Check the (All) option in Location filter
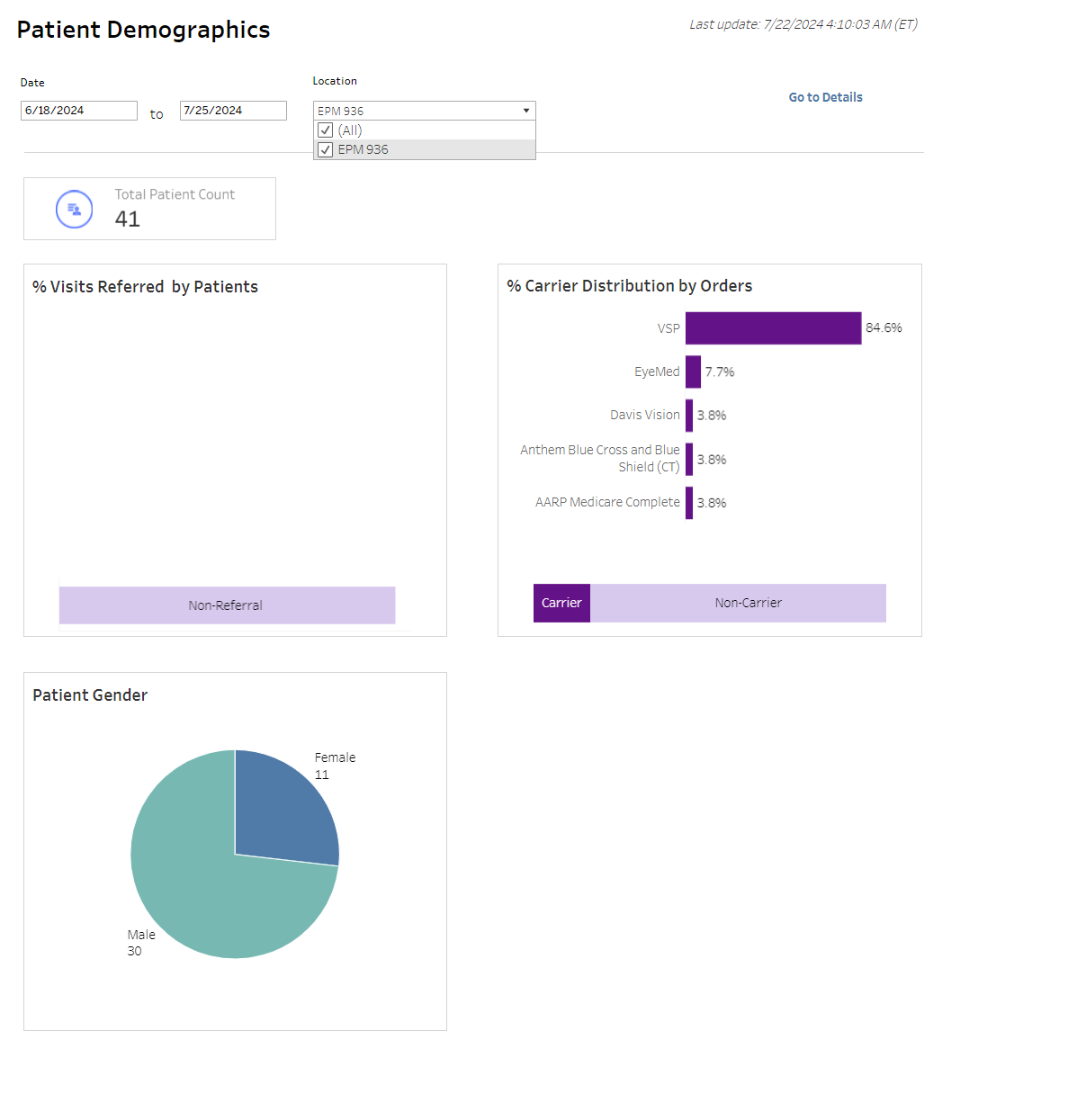1068x1120 pixels. pyautogui.click(x=325, y=130)
